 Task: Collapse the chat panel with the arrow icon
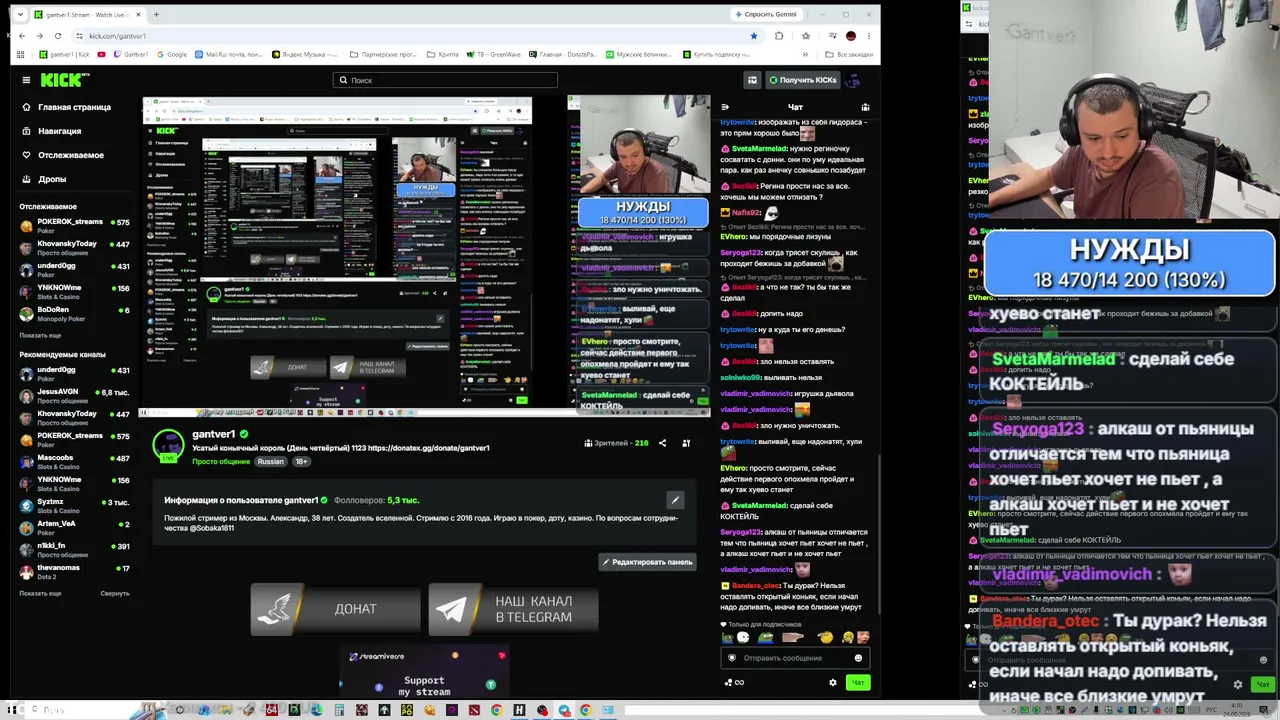click(x=725, y=107)
